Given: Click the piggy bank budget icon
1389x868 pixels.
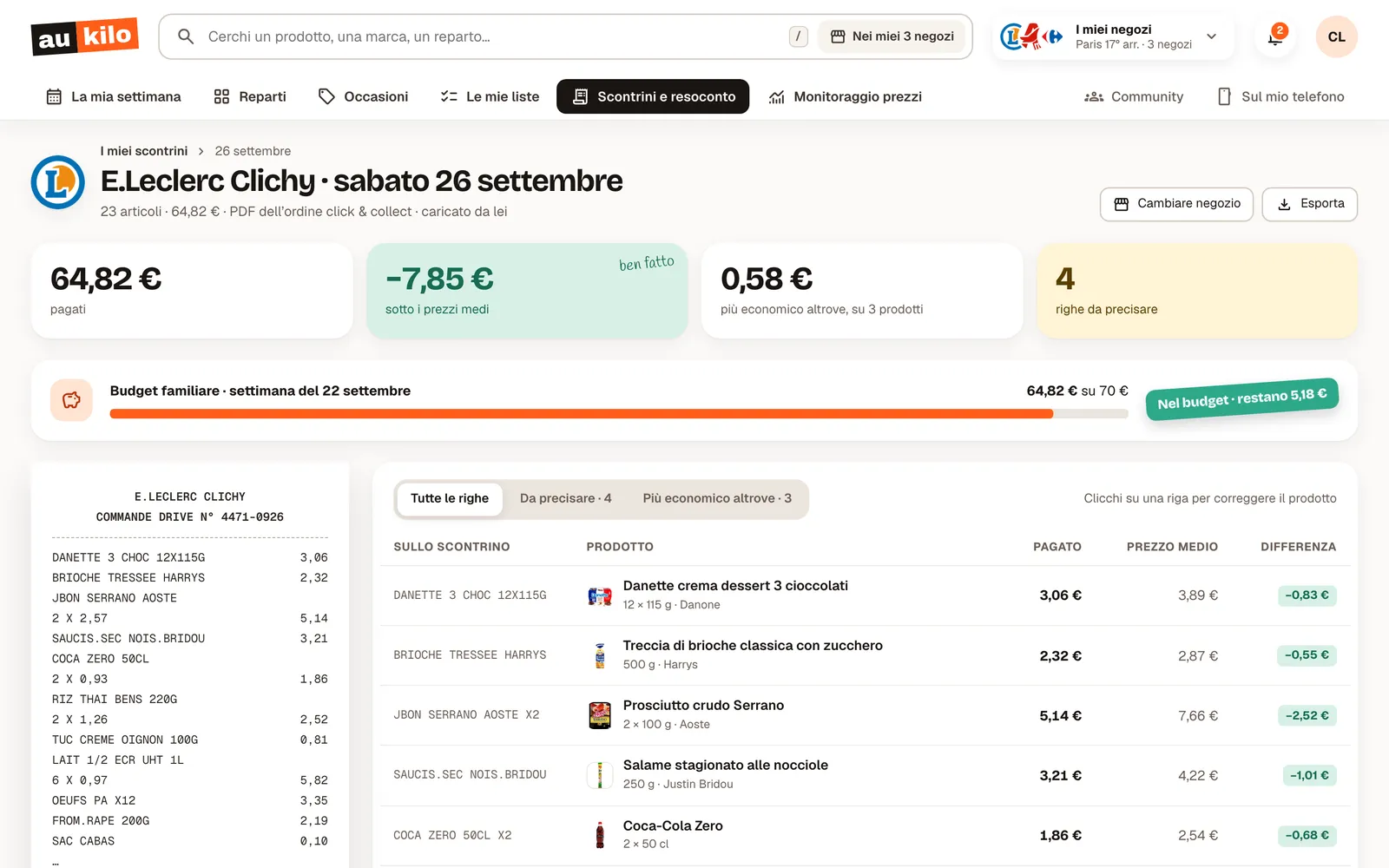Looking at the screenshot, I should (x=71, y=400).
